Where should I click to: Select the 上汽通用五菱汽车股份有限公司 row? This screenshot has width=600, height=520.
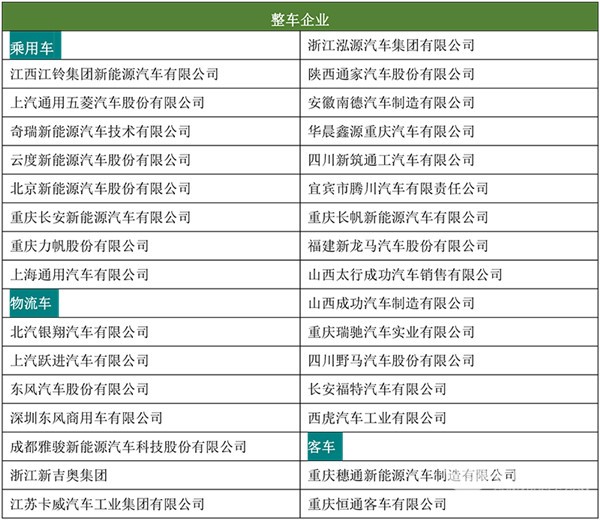[x=107, y=102]
